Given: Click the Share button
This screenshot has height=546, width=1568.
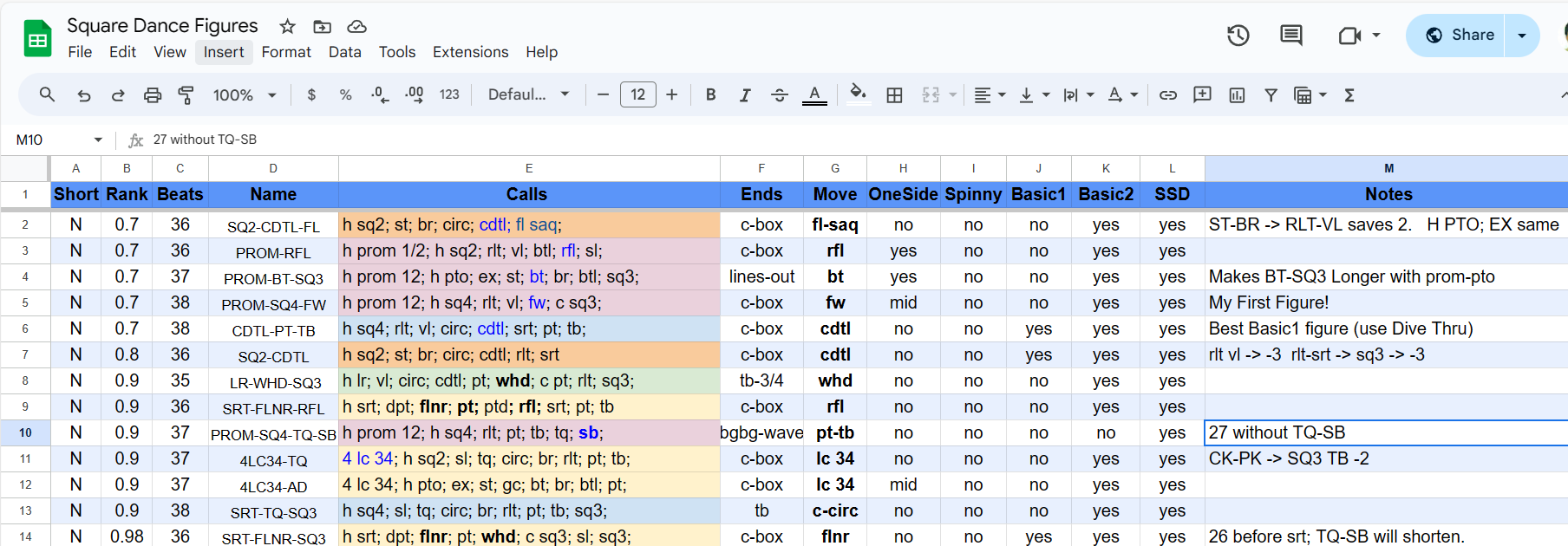Looking at the screenshot, I should point(1456,36).
